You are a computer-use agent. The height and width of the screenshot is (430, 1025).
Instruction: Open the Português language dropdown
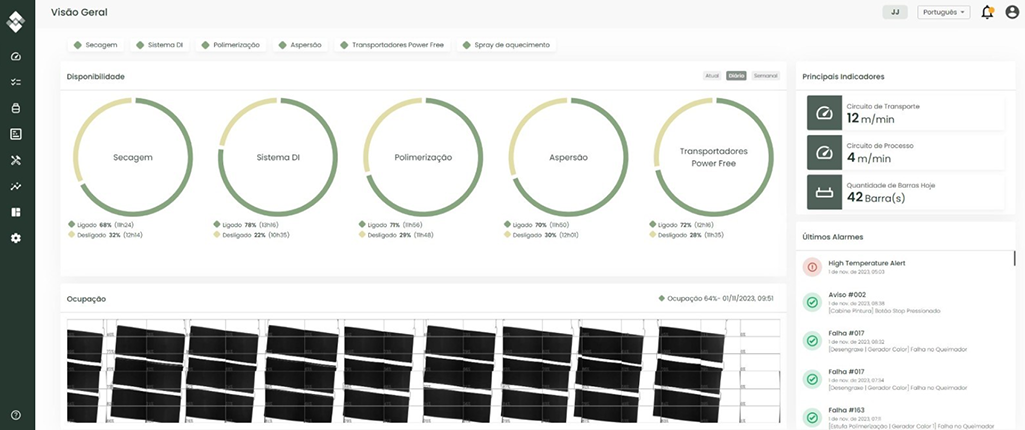tap(944, 12)
